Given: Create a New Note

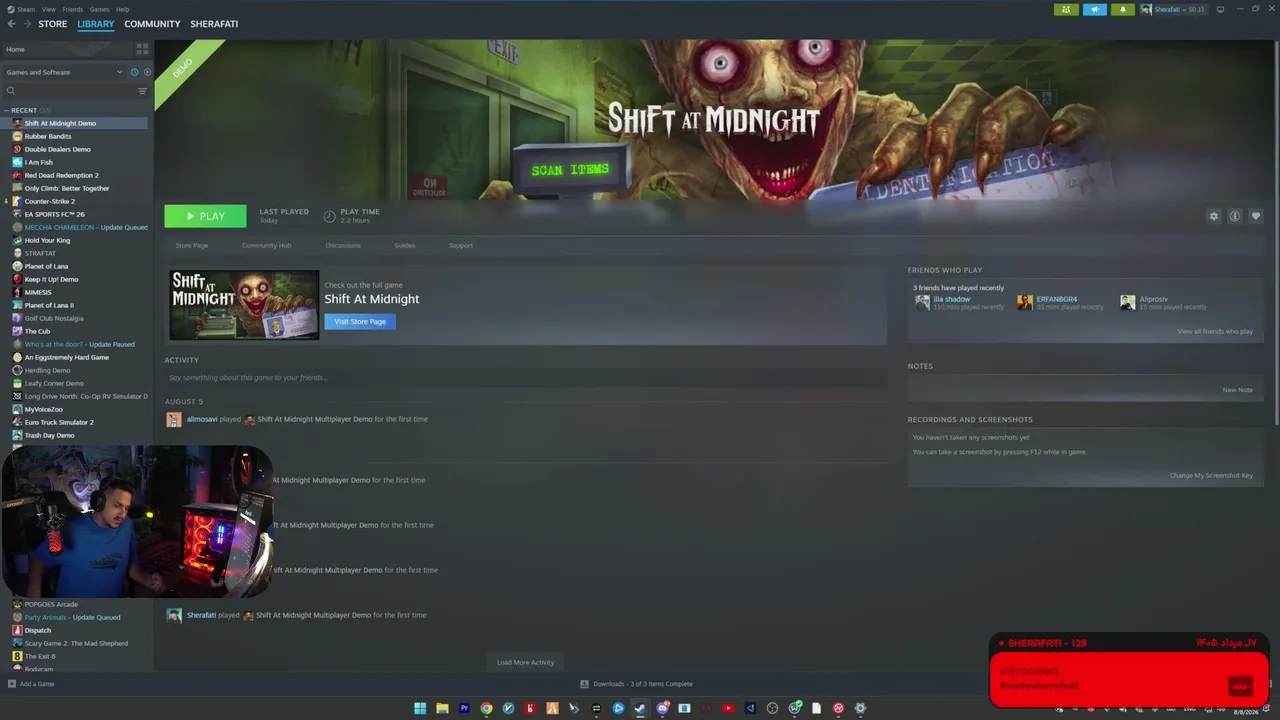Looking at the screenshot, I should click(1237, 390).
